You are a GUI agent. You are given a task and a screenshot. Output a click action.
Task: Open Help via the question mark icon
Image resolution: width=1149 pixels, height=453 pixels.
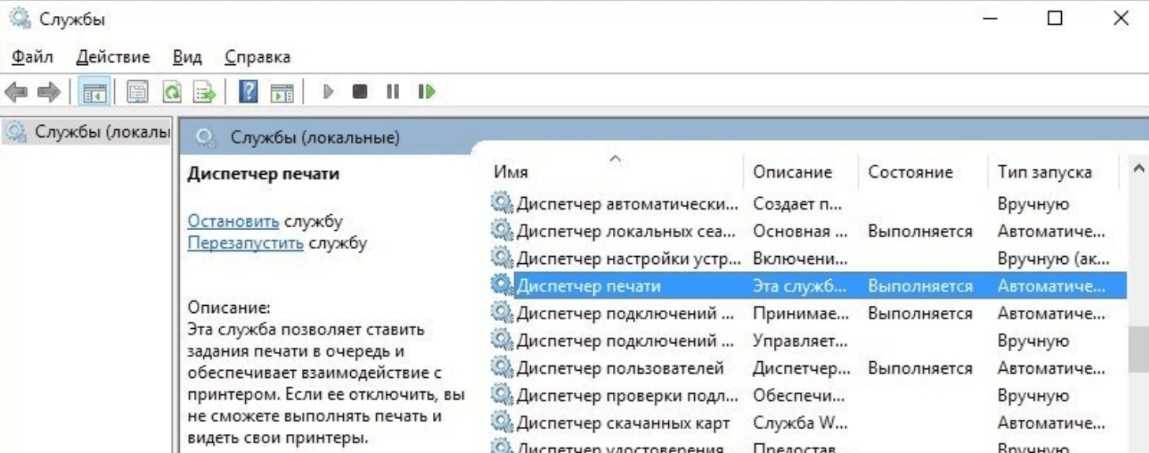(x=249, y=92)
